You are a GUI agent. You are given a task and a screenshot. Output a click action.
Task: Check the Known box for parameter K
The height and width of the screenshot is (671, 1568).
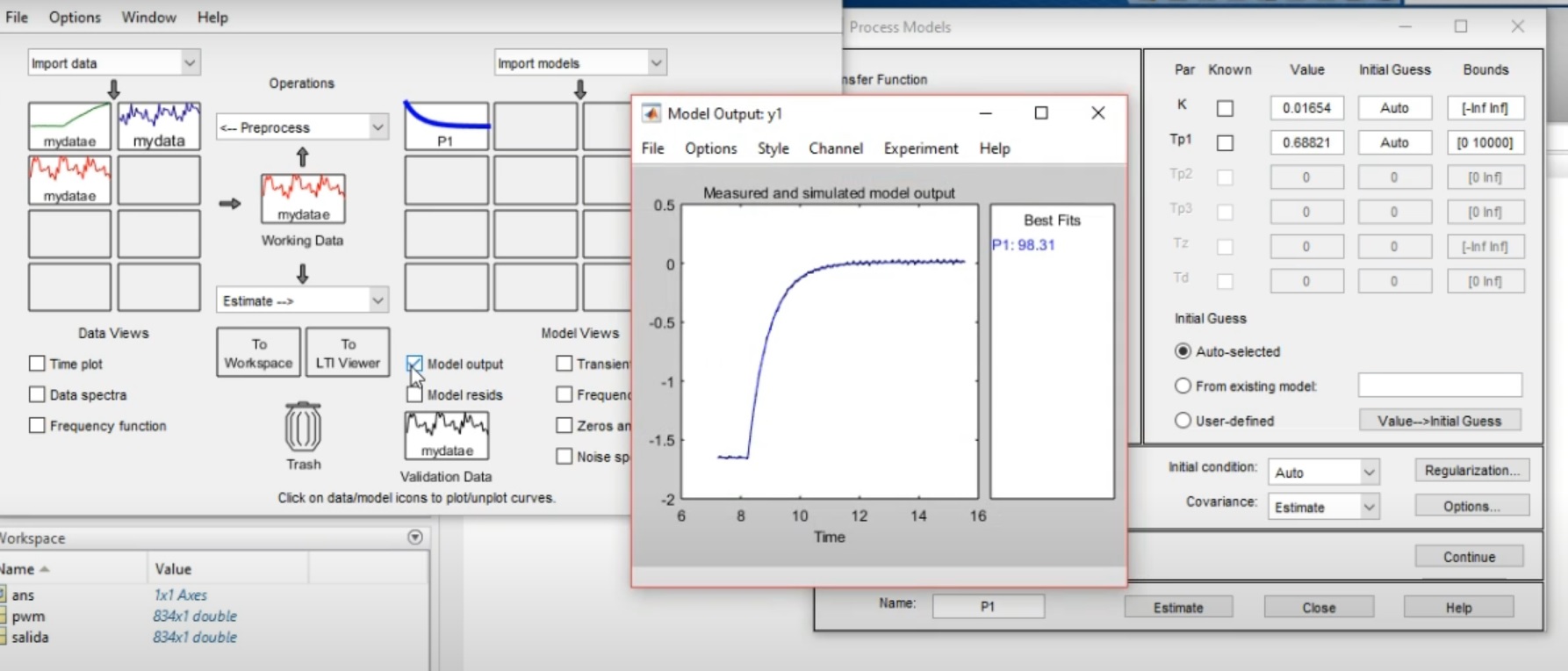pos(1225,108)
